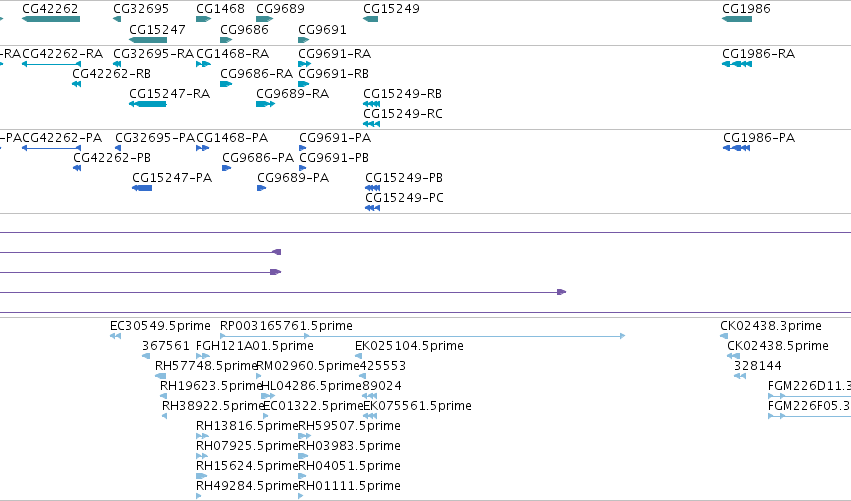The width and height of the screenshot is (851, 501).
Task: Select the CG1468 gene label
Action: [x=220, y=9]
